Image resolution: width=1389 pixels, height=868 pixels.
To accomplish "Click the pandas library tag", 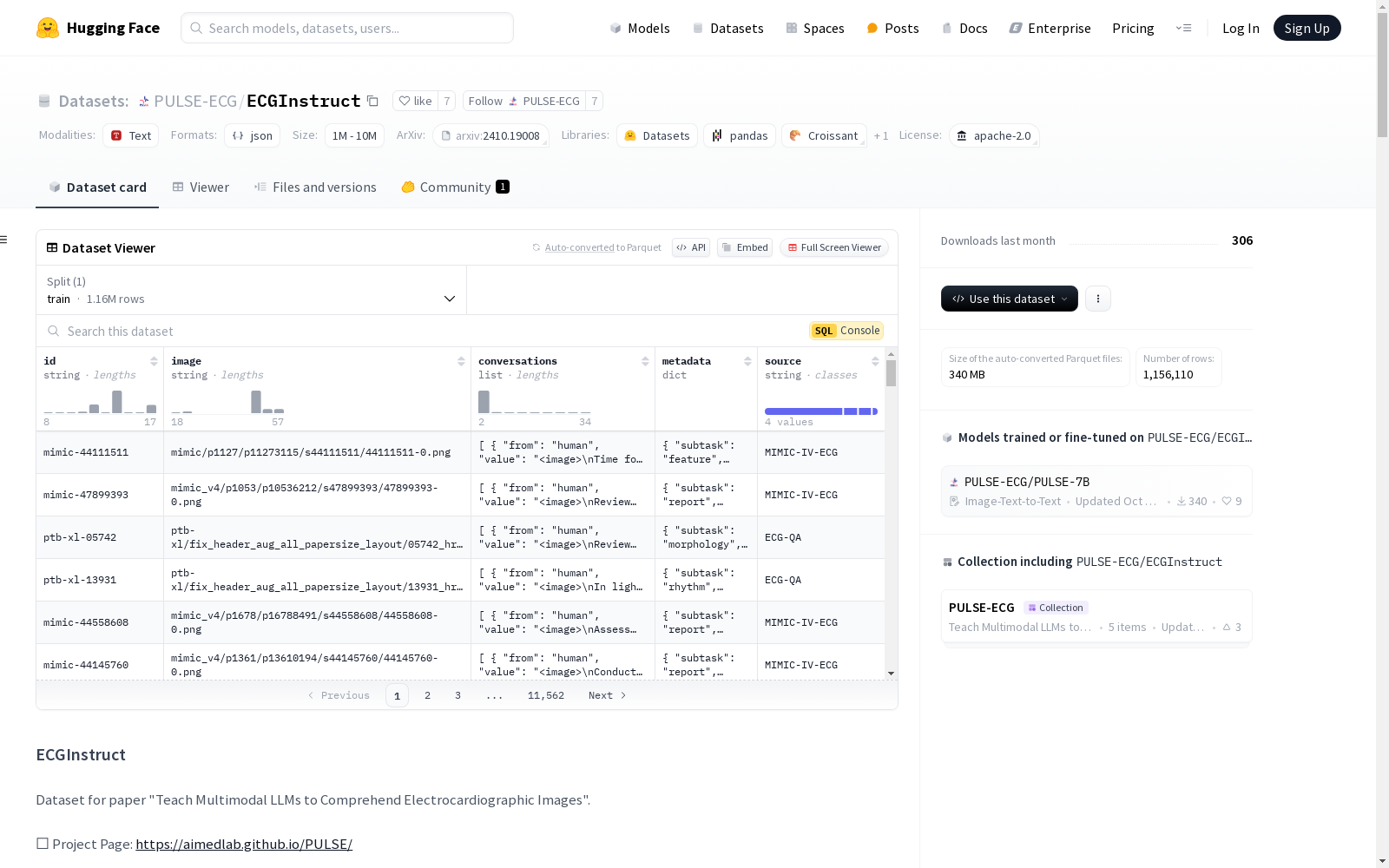I will coord(740,135).
